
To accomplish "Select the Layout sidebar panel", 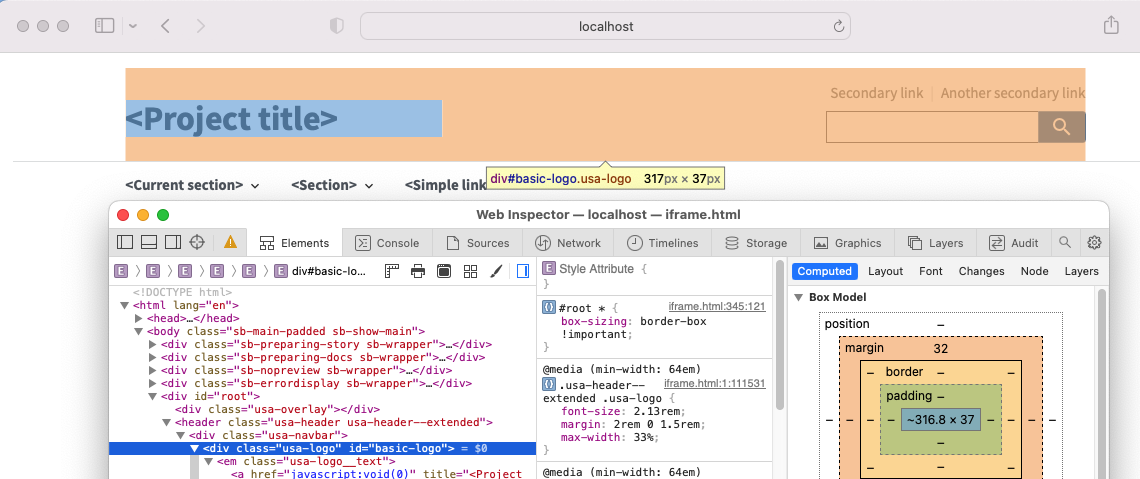I will [886, 271].
